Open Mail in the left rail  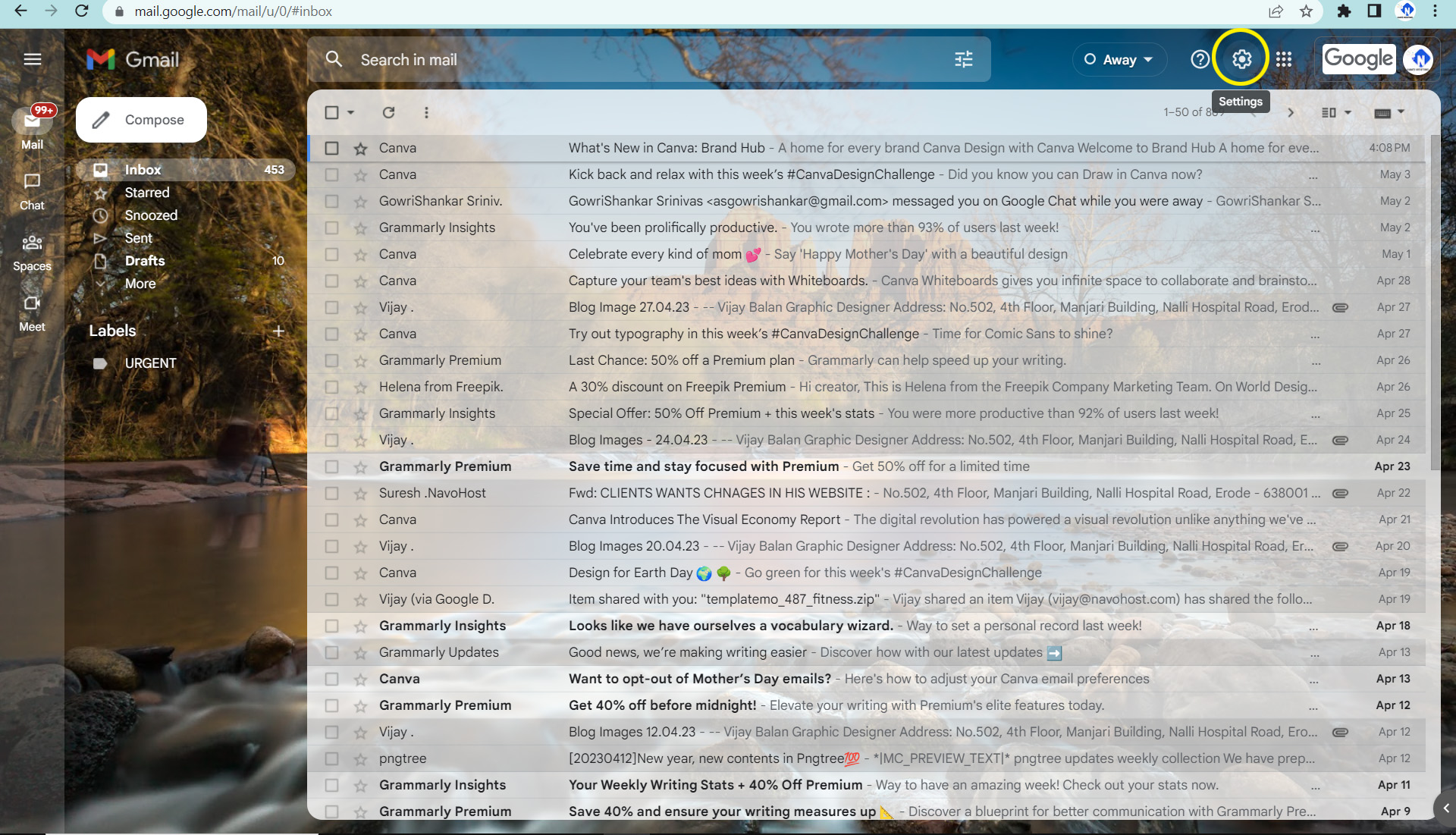(x=32, y=130)
